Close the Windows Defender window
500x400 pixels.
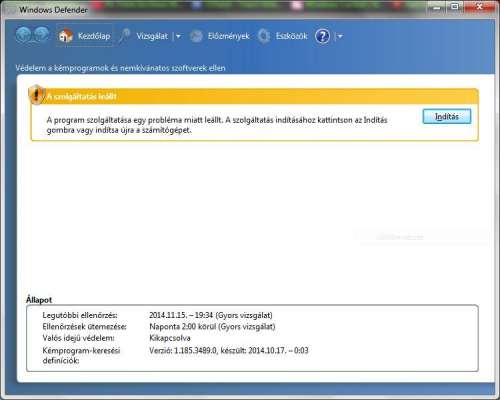[x=479, y=7]
